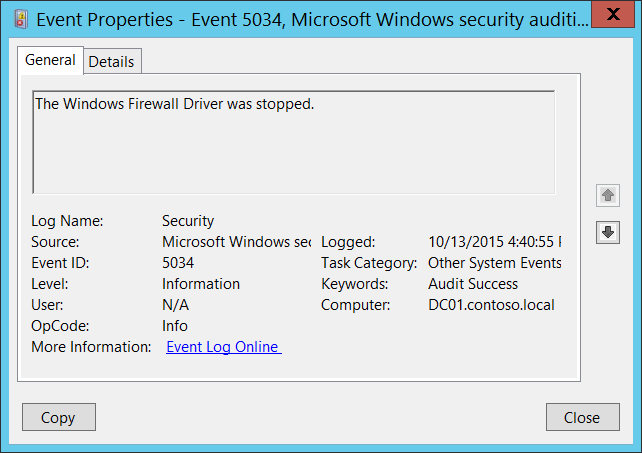Go to previous event with up arrow
642x453 pixels.
click(x=607, y=195)
